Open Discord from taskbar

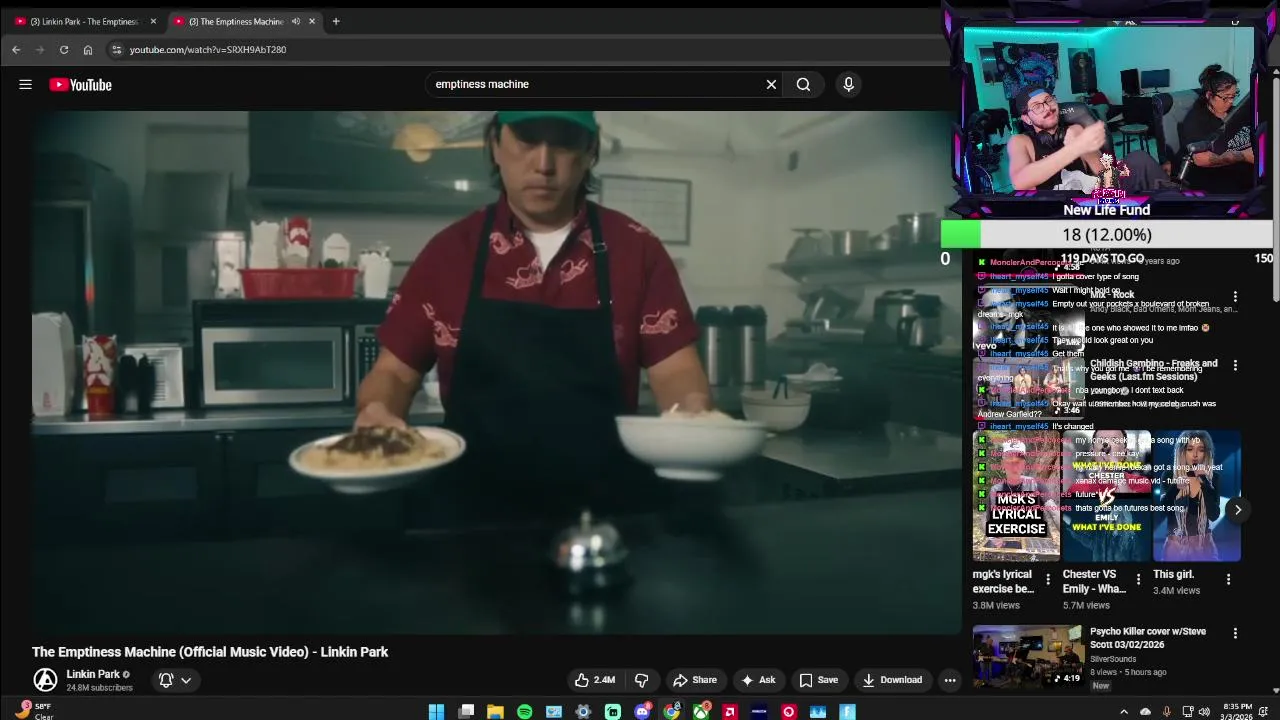point(642,712)
